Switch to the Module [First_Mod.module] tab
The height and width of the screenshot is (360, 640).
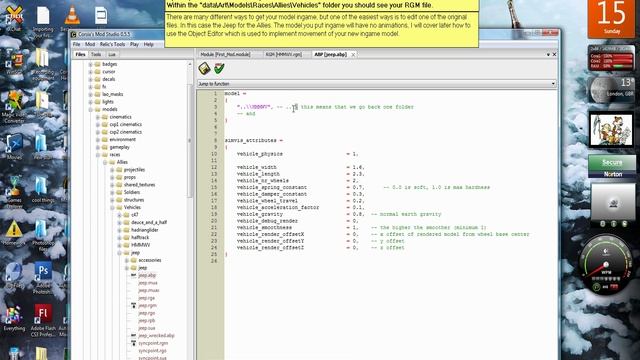226,54
